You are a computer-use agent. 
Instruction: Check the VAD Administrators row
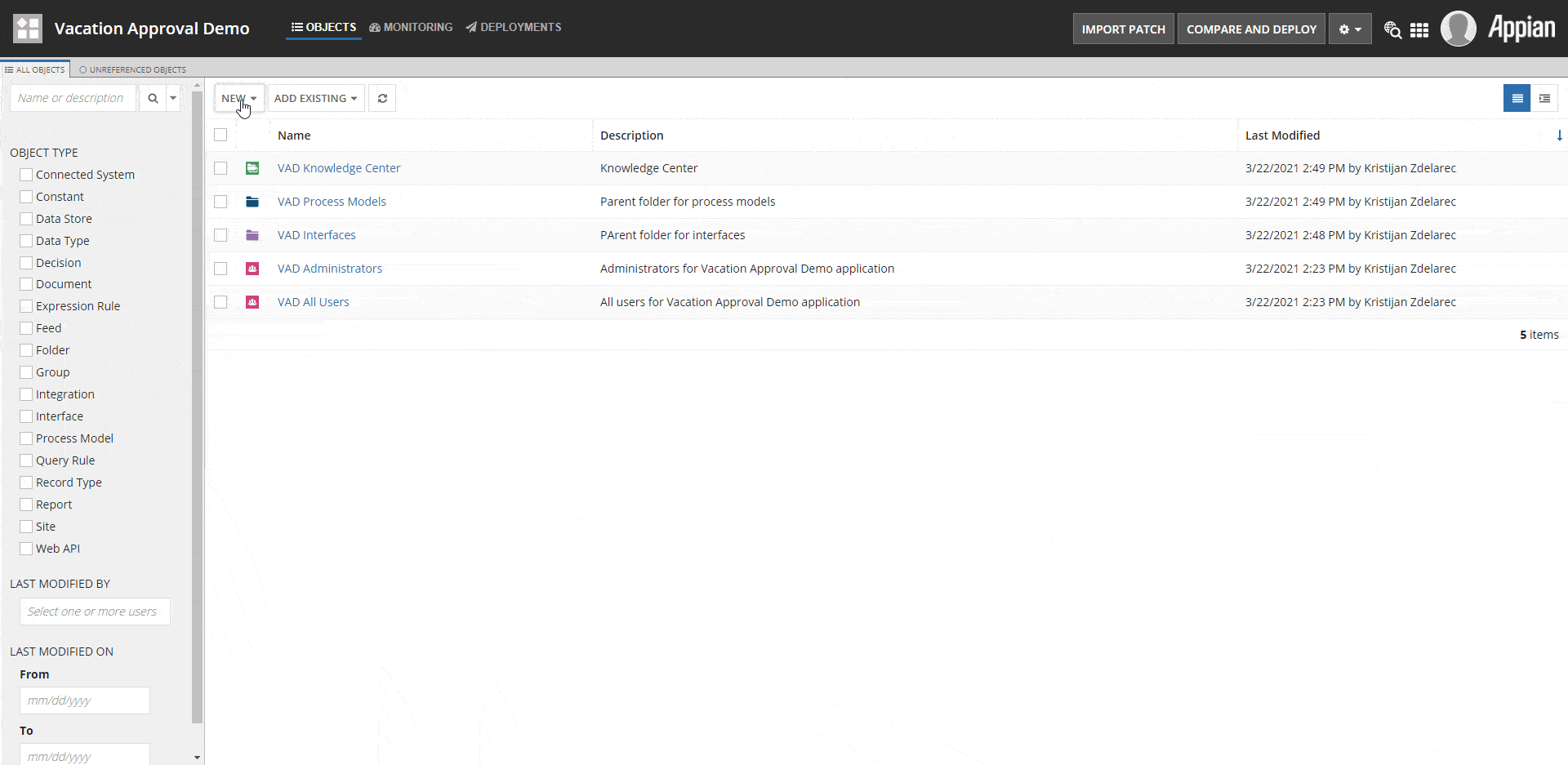click(220, 269)
